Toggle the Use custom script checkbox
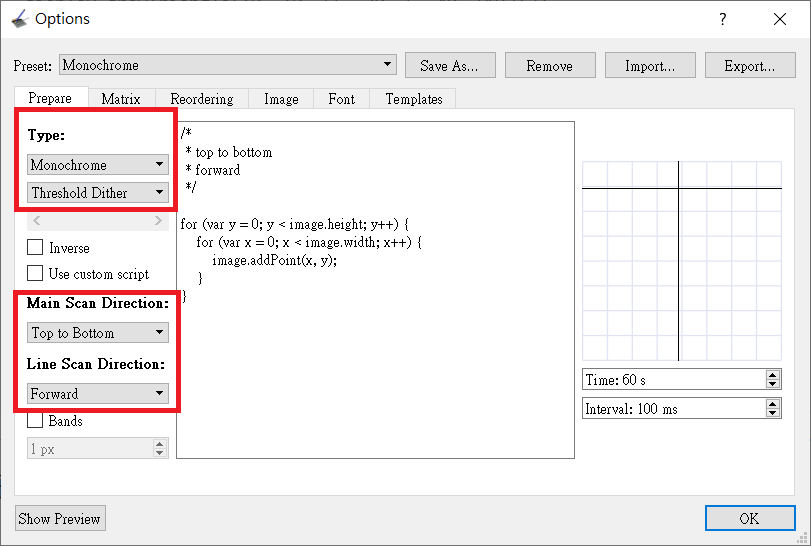811x546 pixels. pyautogui.click(x=36, y=274)
